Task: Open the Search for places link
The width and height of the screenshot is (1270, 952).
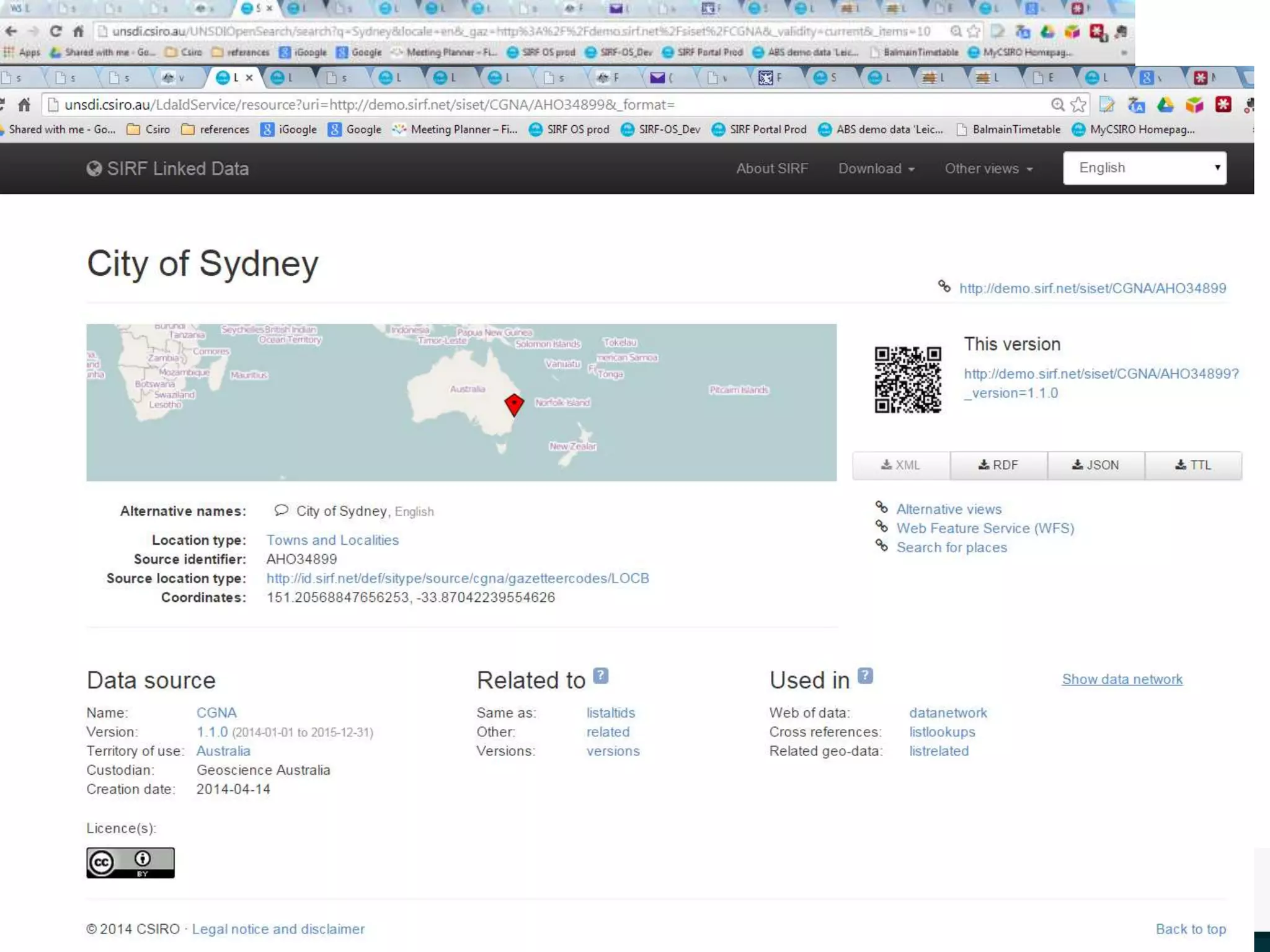Action: pyautogui.click(x=952, y=548)
